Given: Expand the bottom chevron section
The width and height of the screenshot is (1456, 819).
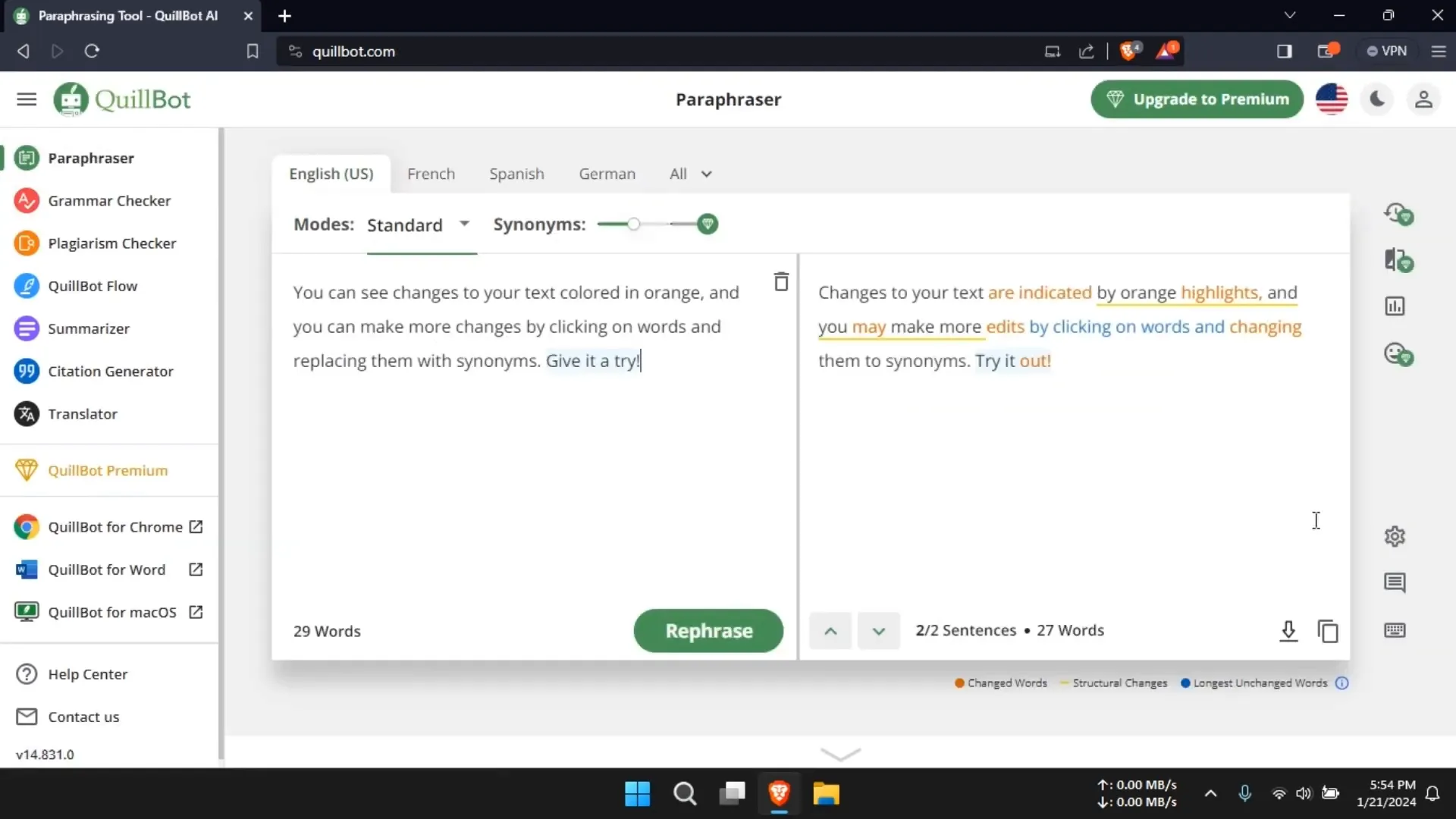Looking at the screenshot, I should pos(840,754).
